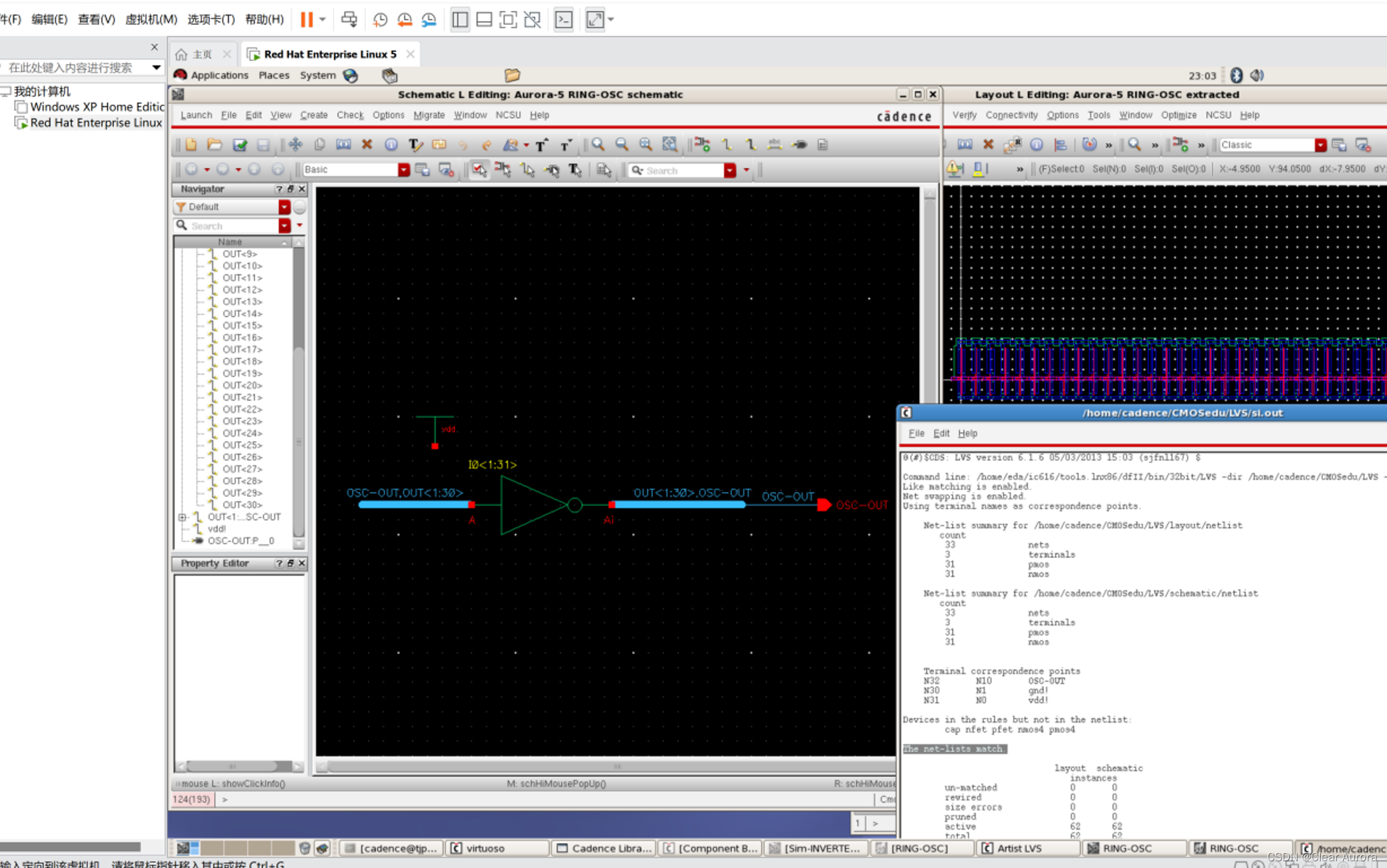Image resolution: width=1387 pixels, height=868 pixels.
Task: Toggle the wire selection filter button
Action: click(x=527, y=170)
